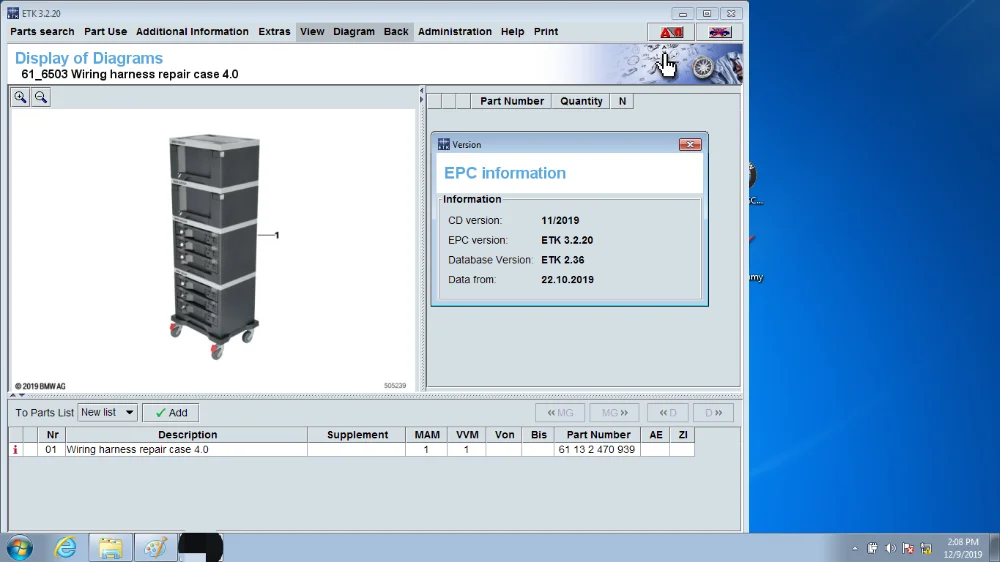Click the volume icon in system tray
The image size is (1000, 562).
pyautogui.click(x=890, y=549)
